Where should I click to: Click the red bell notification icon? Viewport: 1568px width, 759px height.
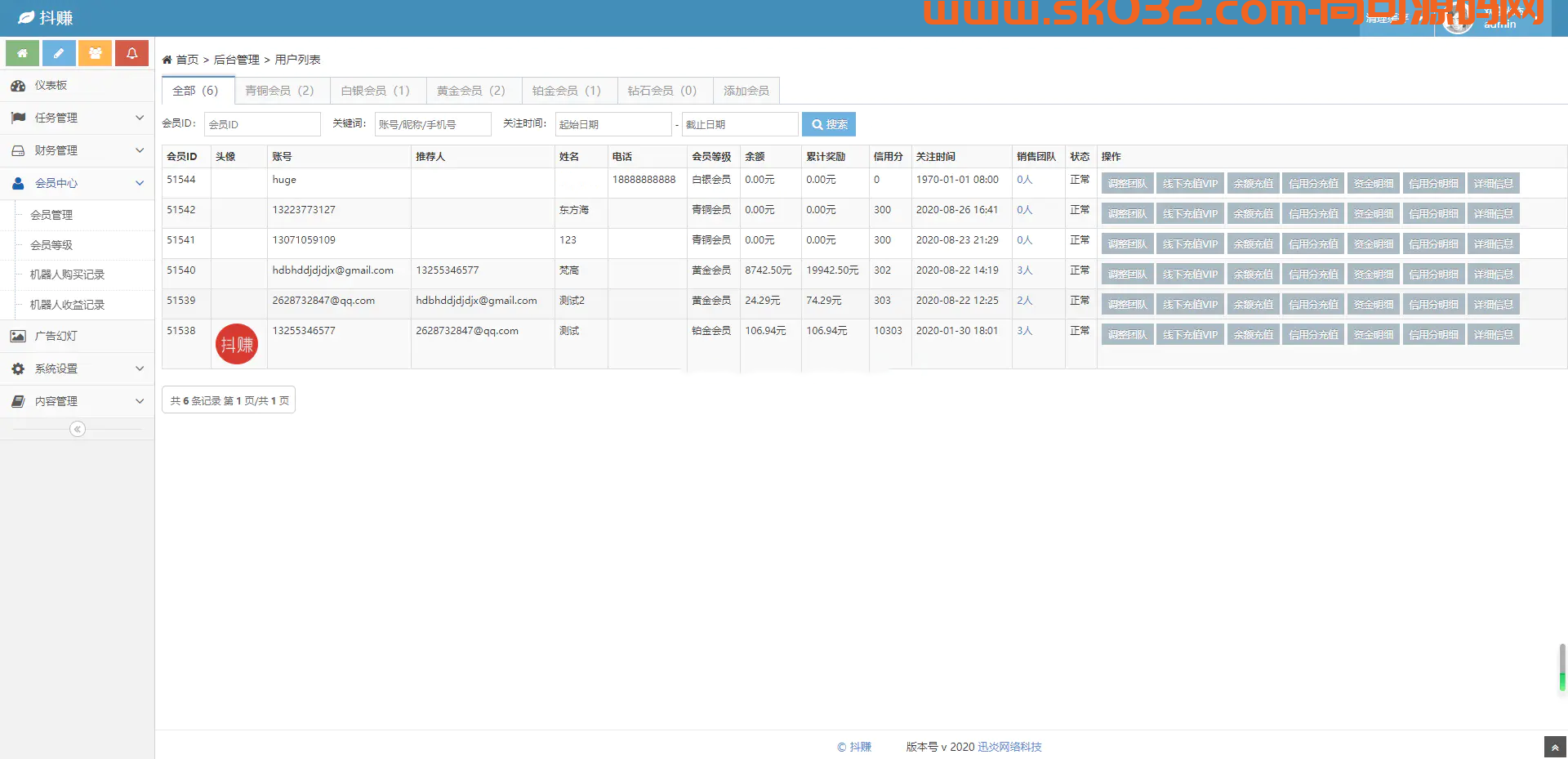(131, 53)
